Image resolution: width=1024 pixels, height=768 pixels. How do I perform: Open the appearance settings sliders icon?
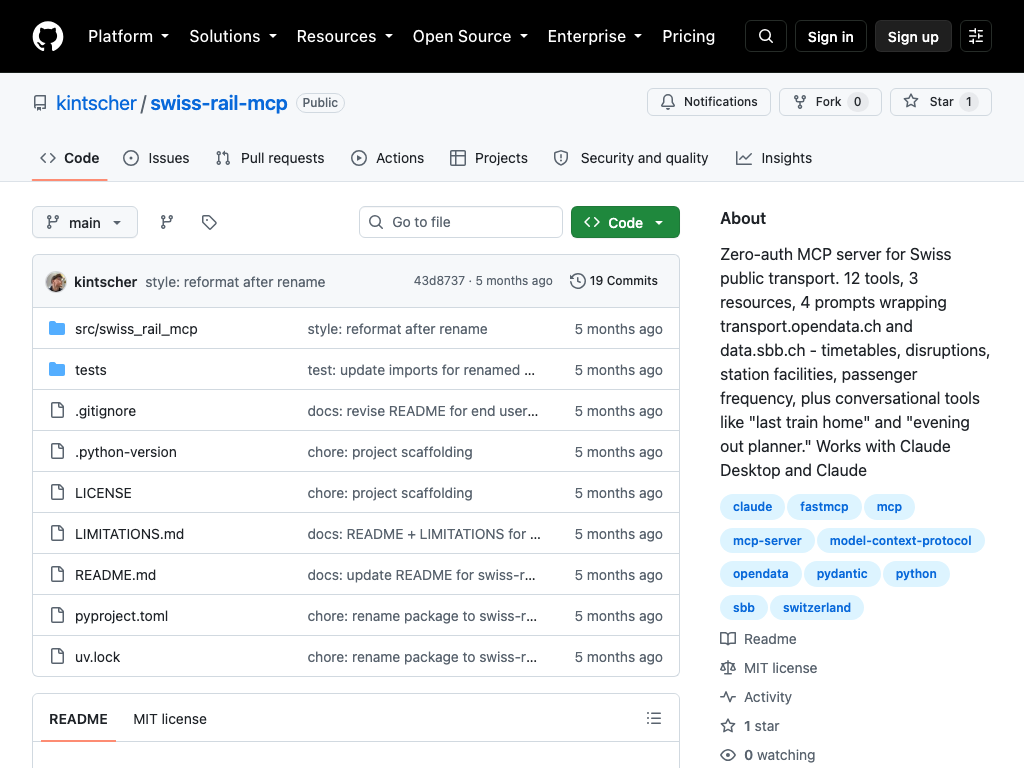click(x=976, y=37)
